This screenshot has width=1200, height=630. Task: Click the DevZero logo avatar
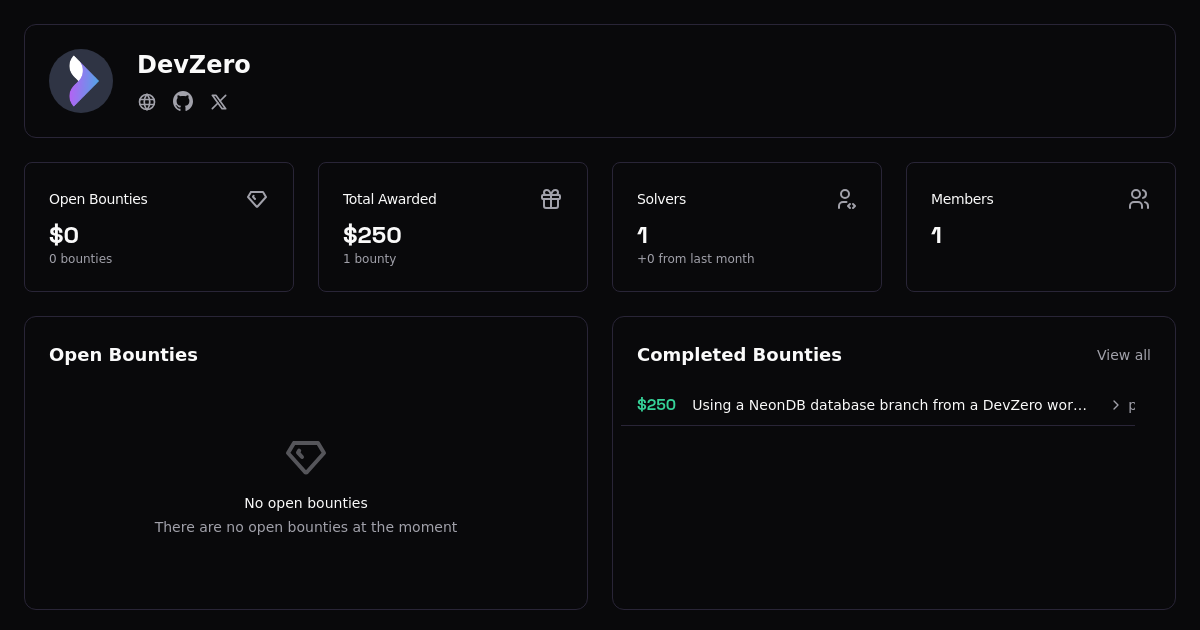[x=81, y=81]
